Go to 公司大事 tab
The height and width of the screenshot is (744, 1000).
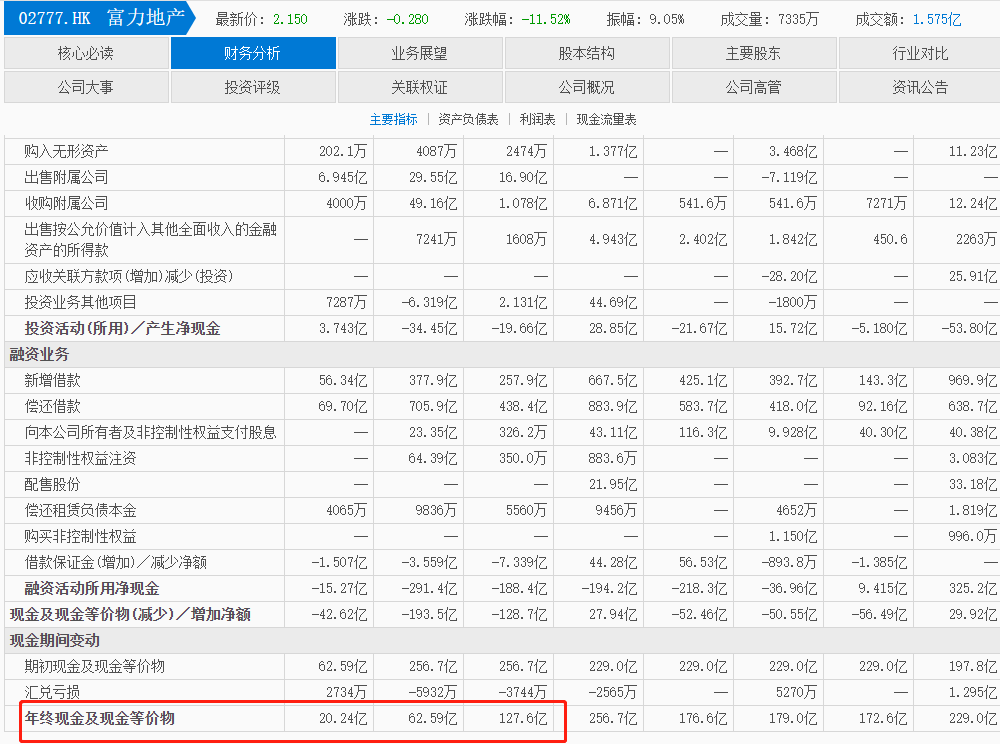click(86, 87)
